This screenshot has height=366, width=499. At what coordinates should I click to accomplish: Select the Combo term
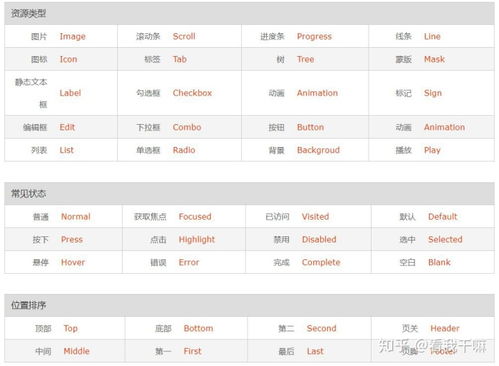187,127
